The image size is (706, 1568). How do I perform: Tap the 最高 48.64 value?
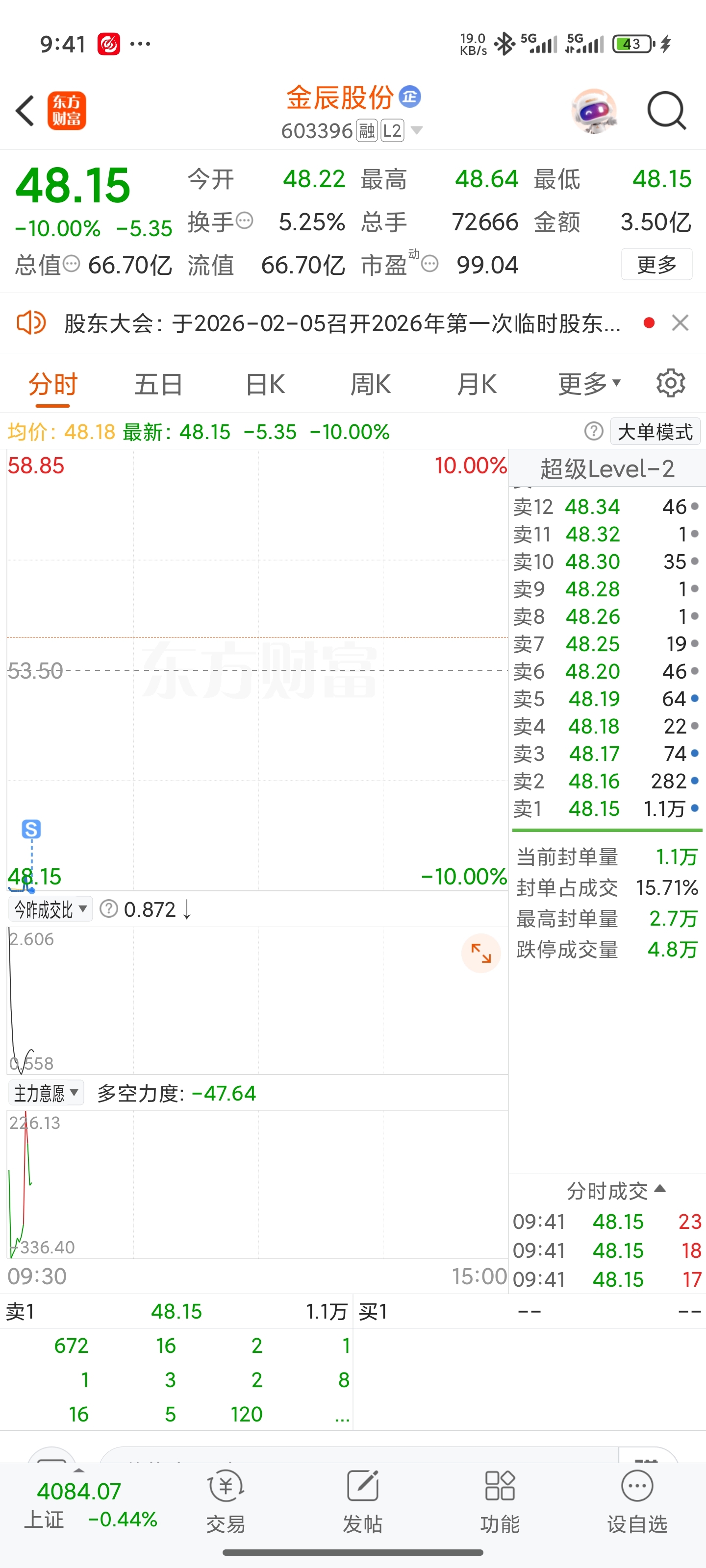(486, 179)
